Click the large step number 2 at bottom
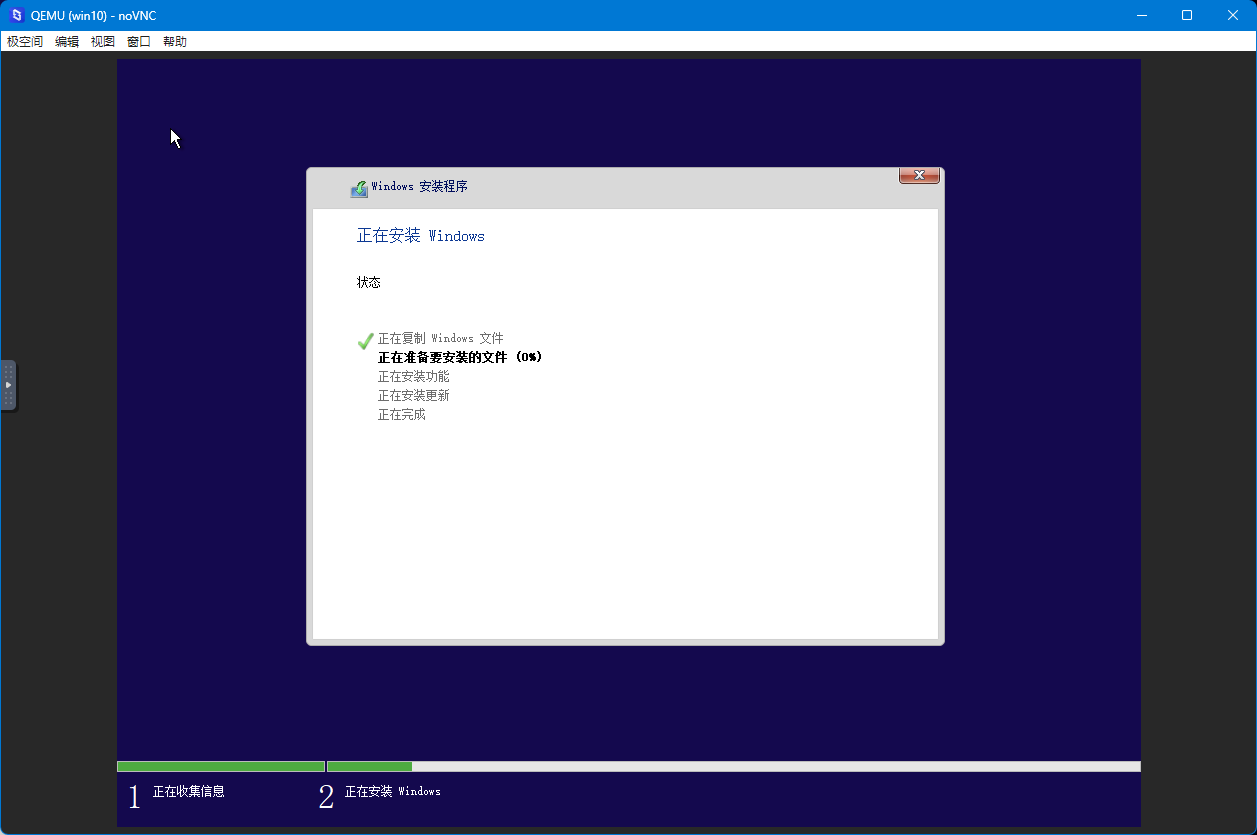Image resolution: width=1257 pixels, height=835 pixels. [326, 797]
